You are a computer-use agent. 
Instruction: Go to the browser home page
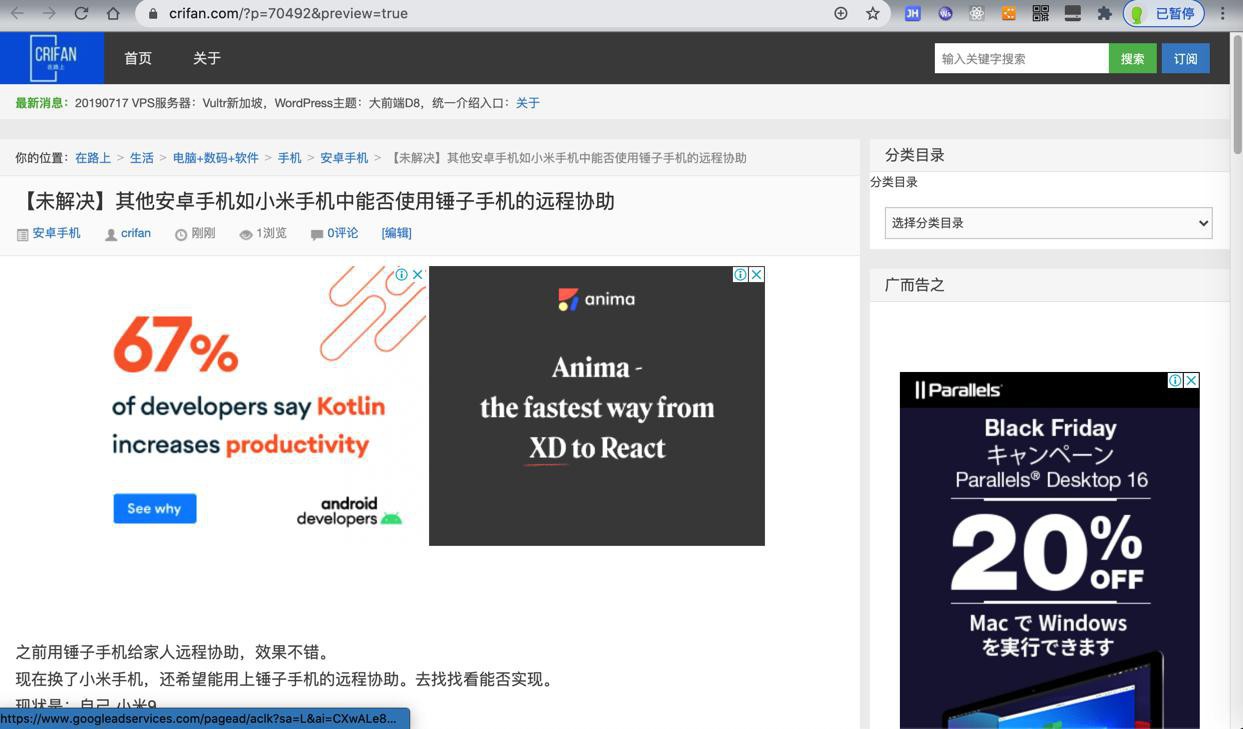click(113, 13)
